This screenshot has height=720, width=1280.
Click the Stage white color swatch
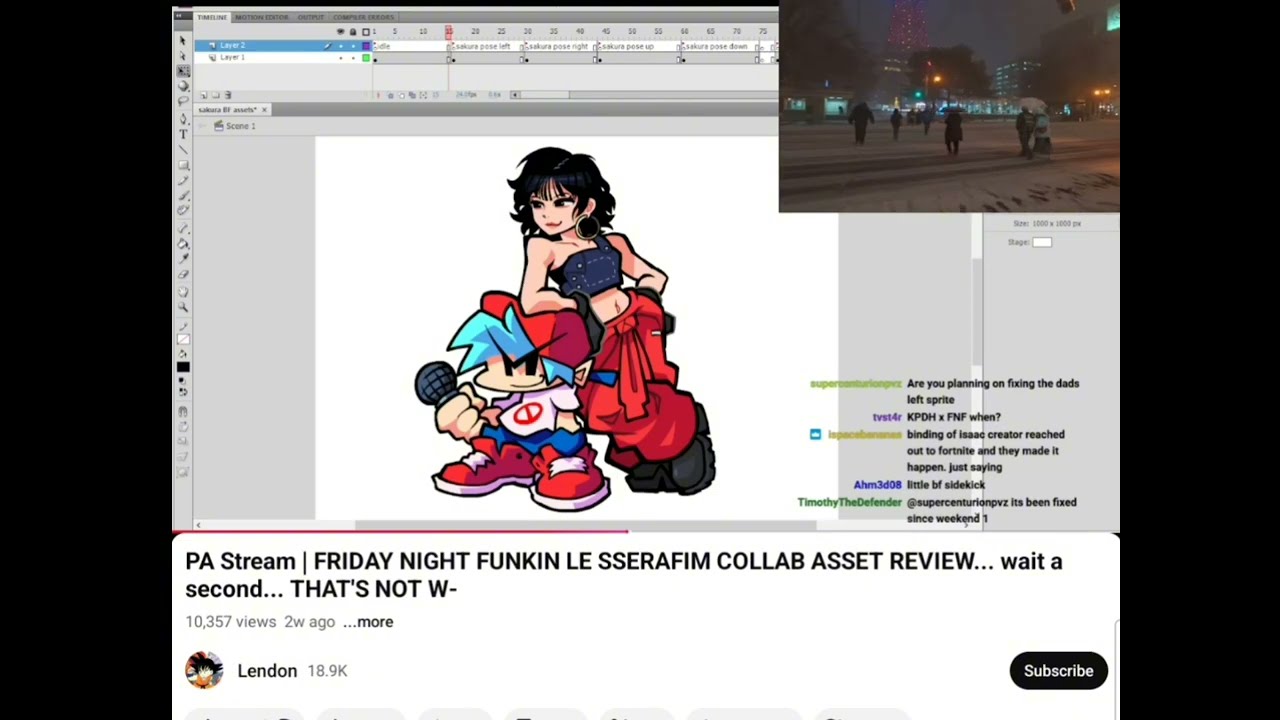point(1042,242)
